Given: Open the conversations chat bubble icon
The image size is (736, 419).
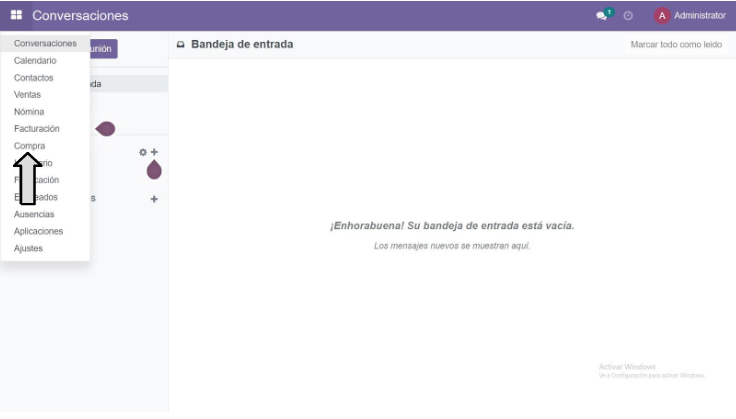Looking at the screenshot, I should pyautogui.click(x=601, y=16).
